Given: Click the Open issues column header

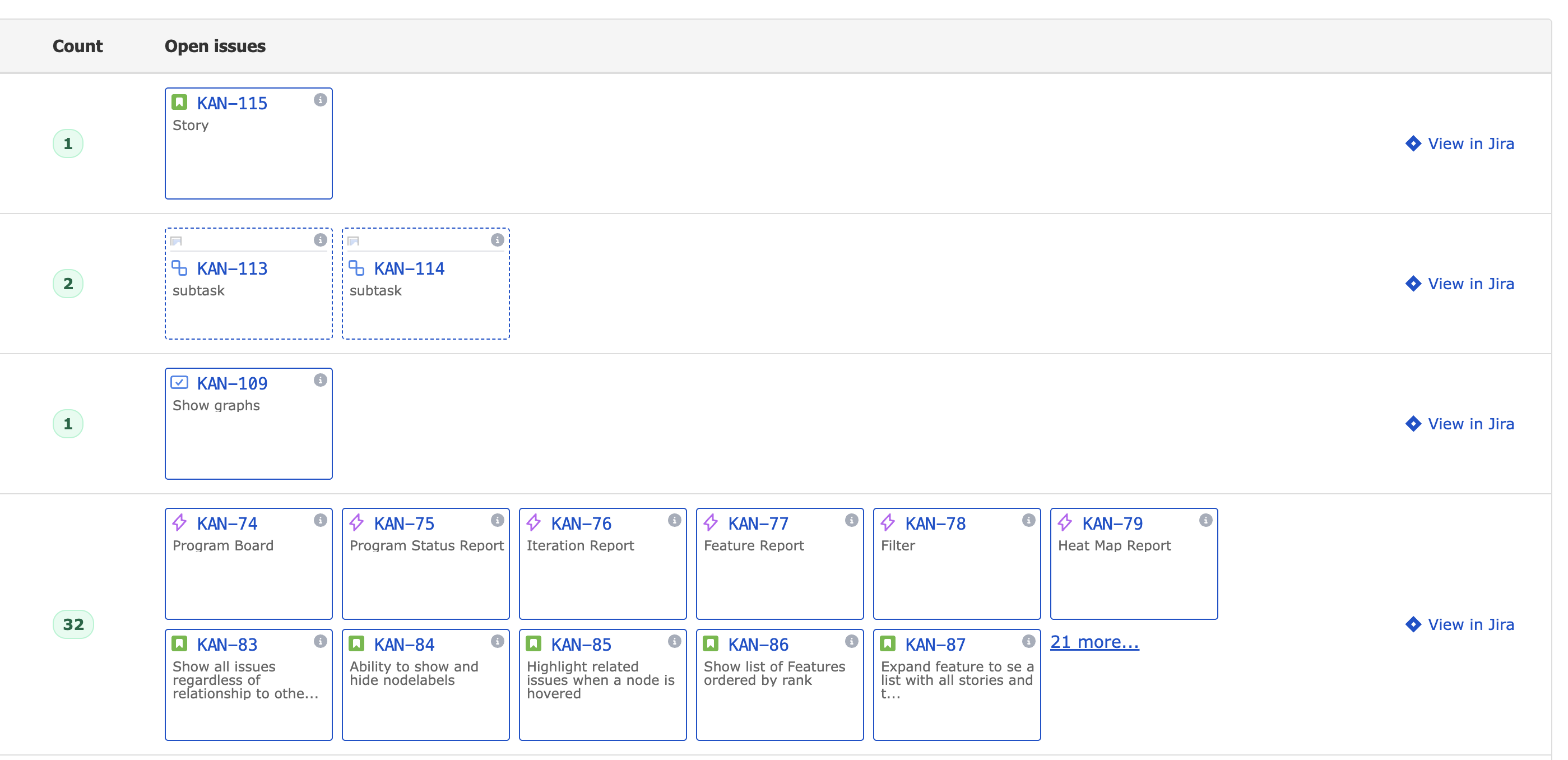Looking at the screenshot, I should 215,47.
